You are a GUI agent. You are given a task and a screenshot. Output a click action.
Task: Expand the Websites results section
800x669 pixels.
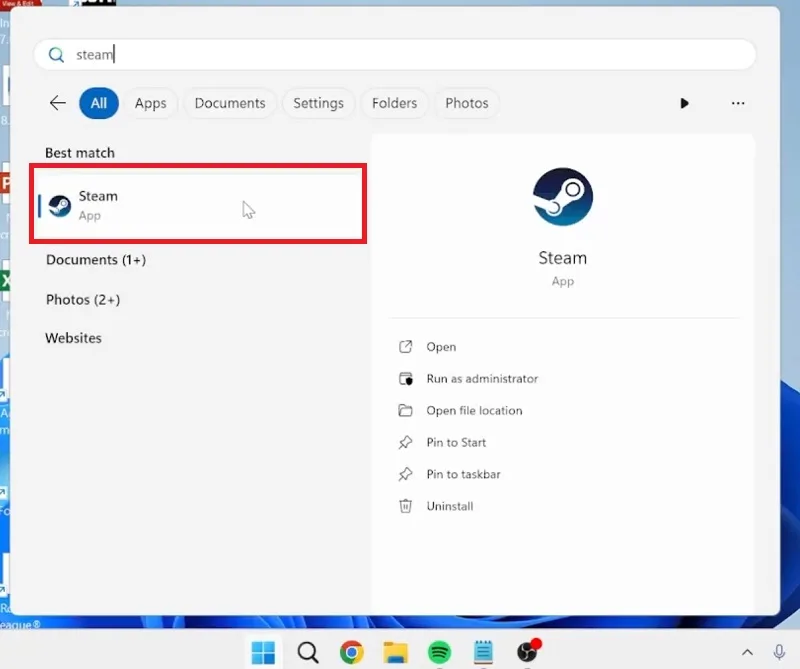(x=73, y=338)
